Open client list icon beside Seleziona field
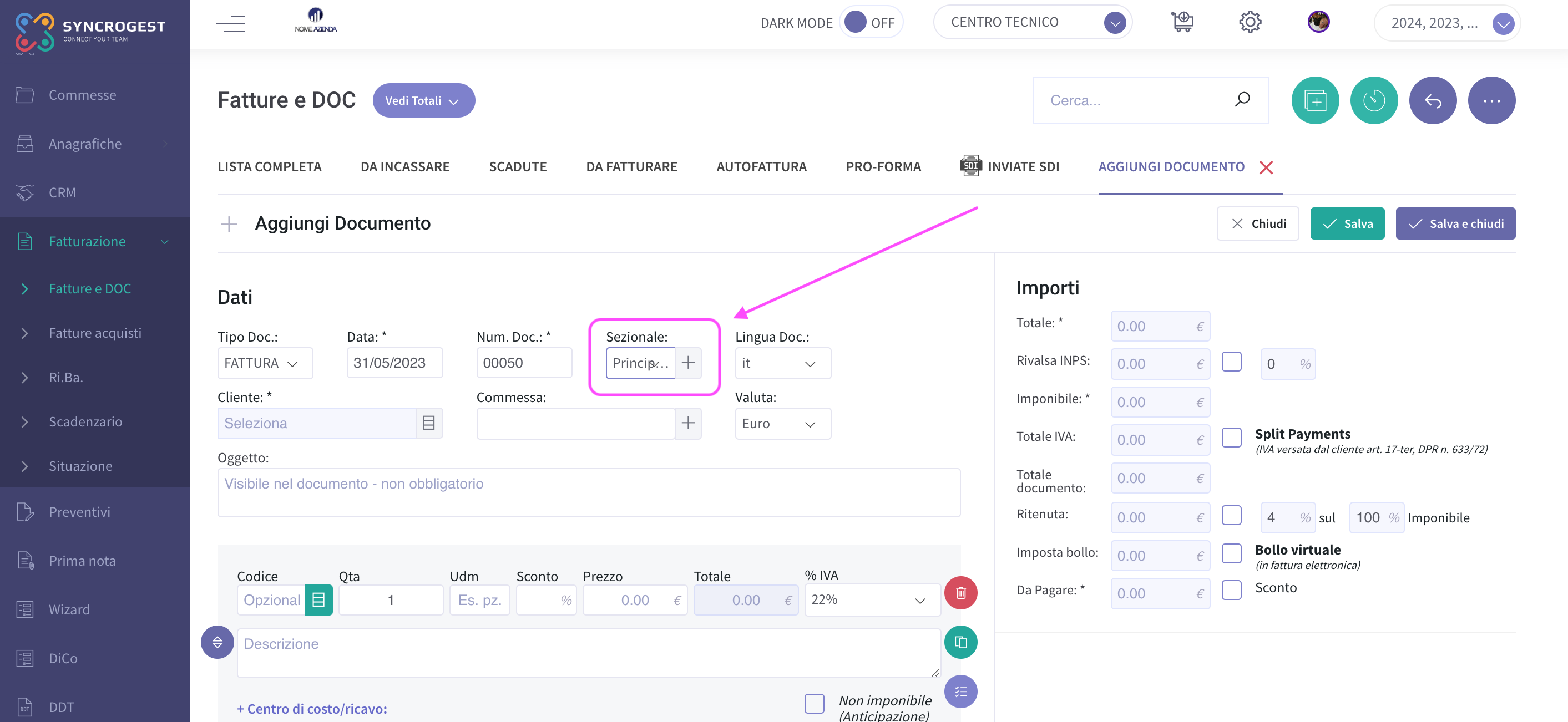Viewport: 1568px width, 722px height. click(428, 423)
